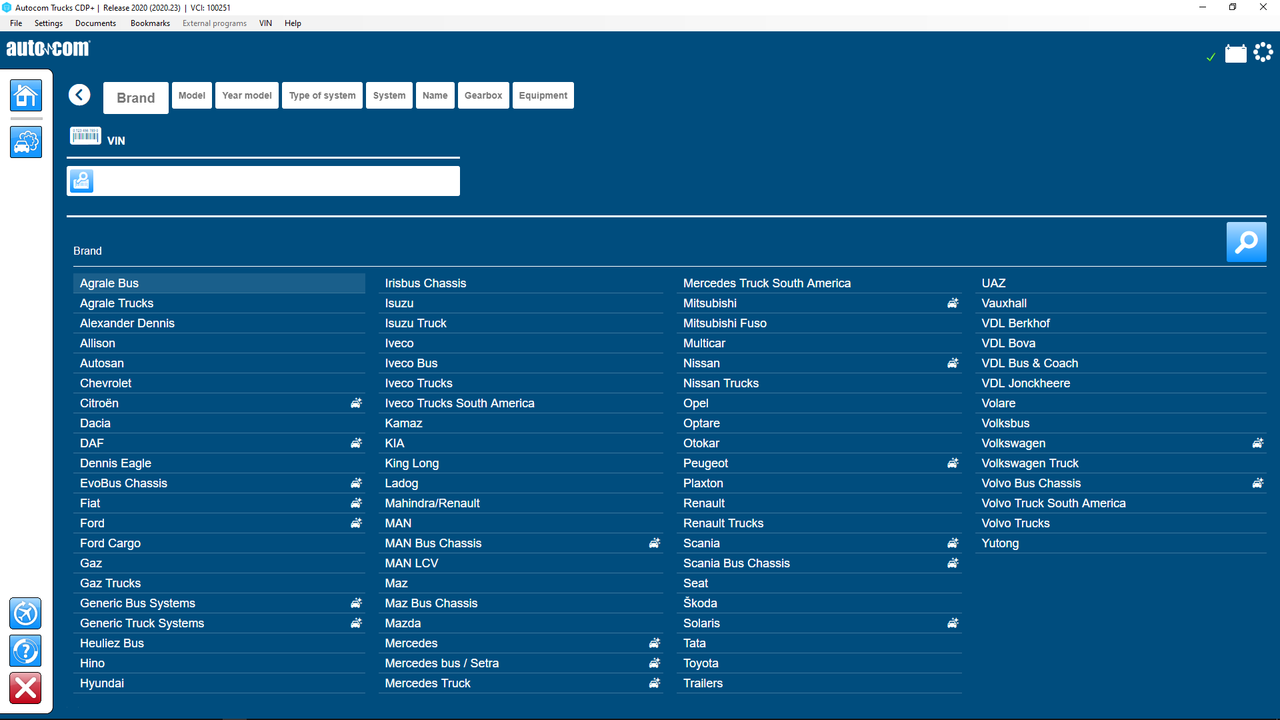Open the Help menu
Viewport: 1280px width, 720px height.
coord(293,23)
